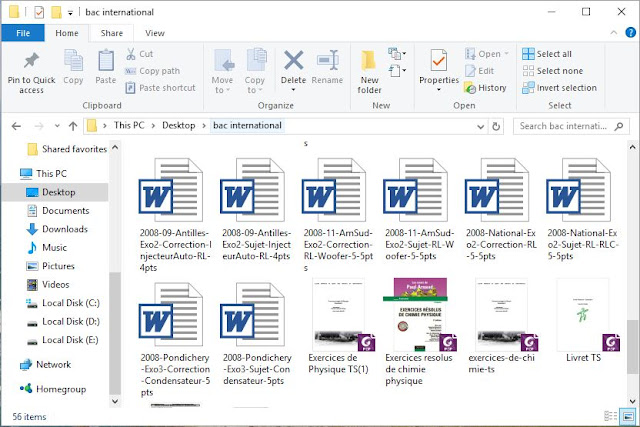640x427 pixels.
Task: Select This PC in navigation pane
Action: coord(43,173)
